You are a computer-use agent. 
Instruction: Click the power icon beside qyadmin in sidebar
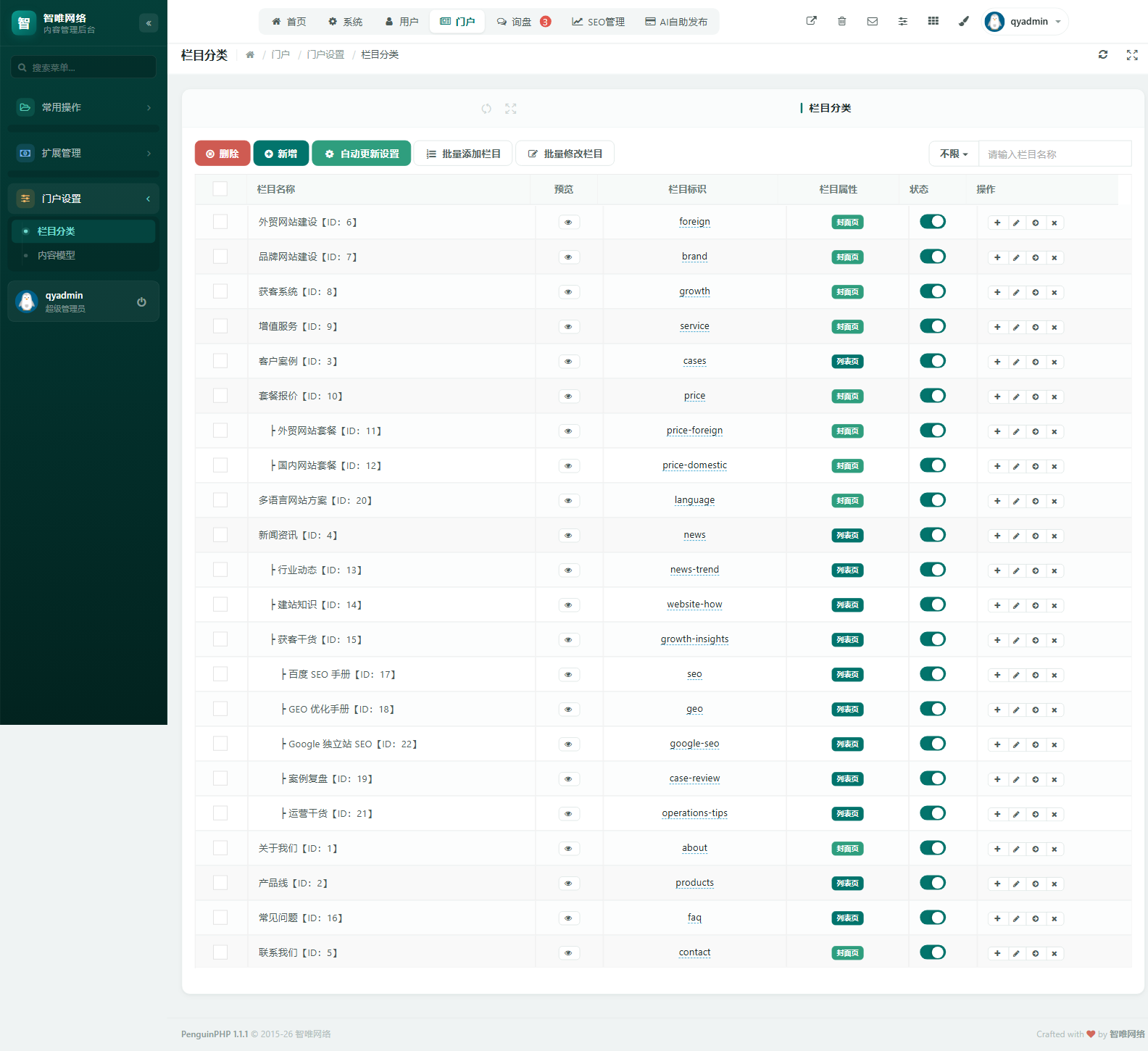coord(141,302)
